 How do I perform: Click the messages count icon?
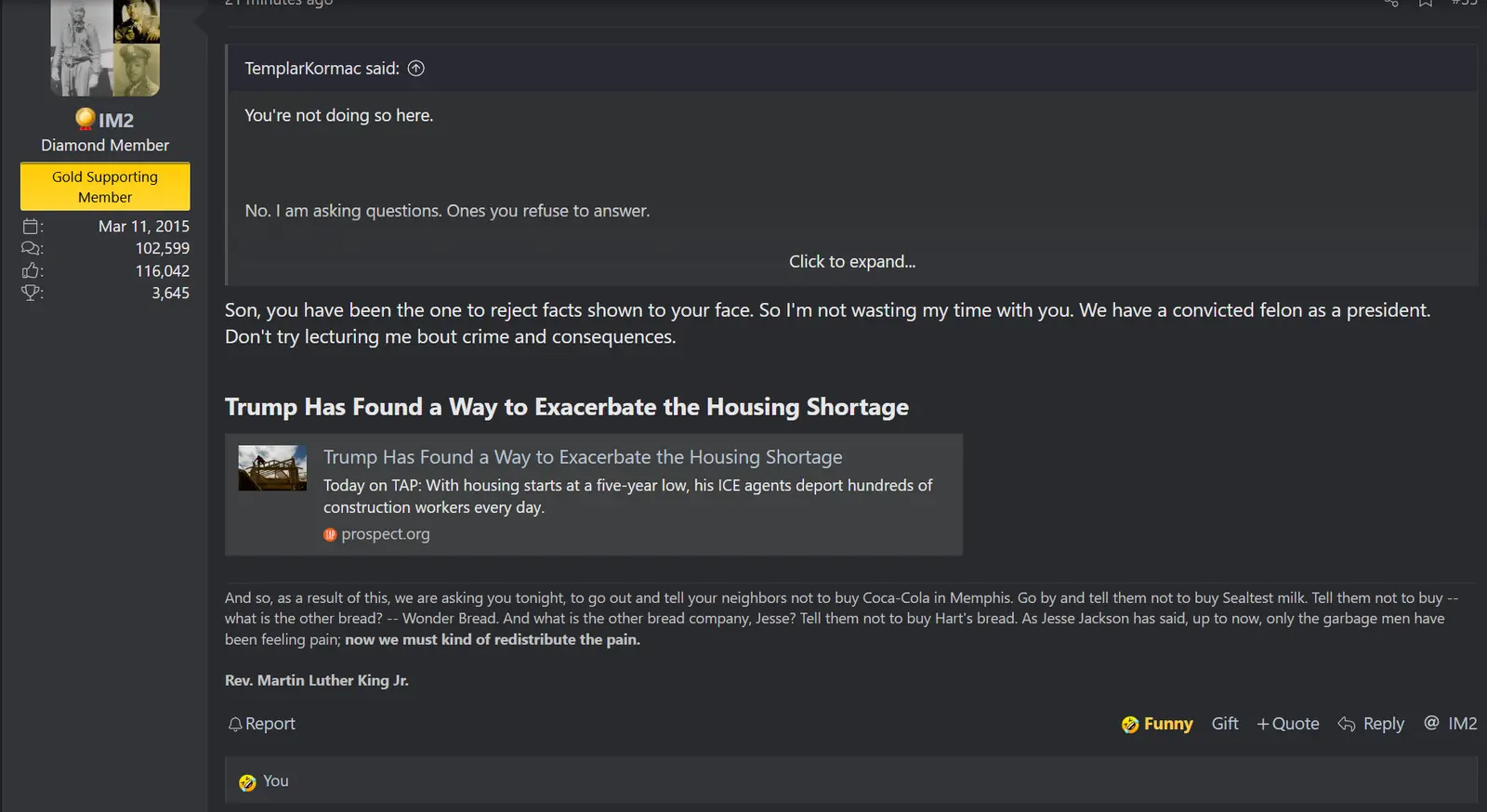tap(32, 248)
